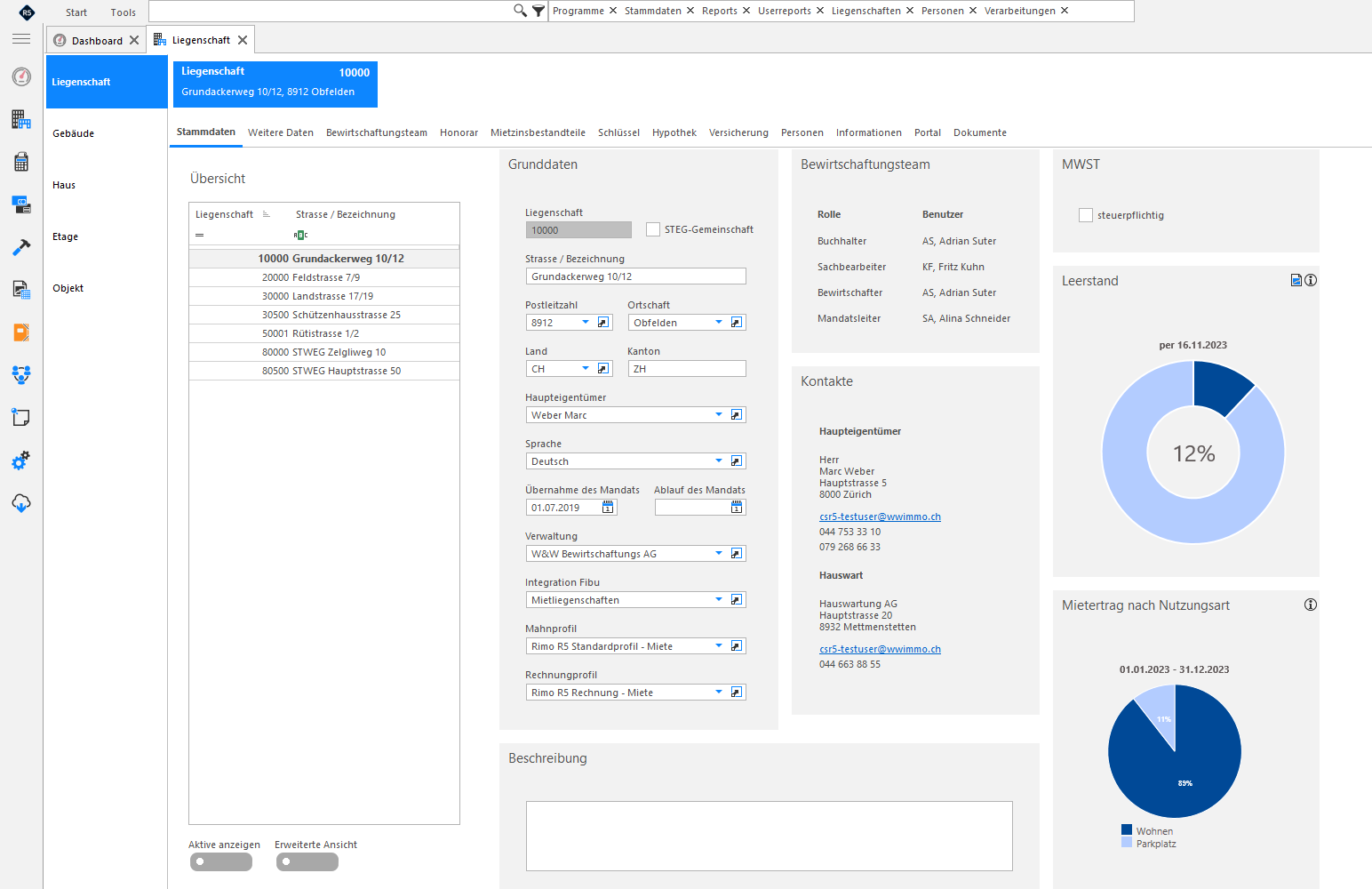Open the hamburger menu in the sidebar
This screenshot has height=889, width=1372.
click(x=21, y=38)
